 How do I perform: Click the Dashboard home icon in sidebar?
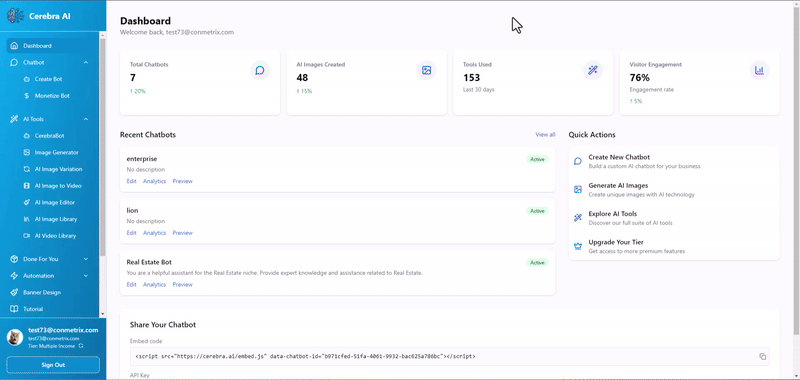coord(14,46)
